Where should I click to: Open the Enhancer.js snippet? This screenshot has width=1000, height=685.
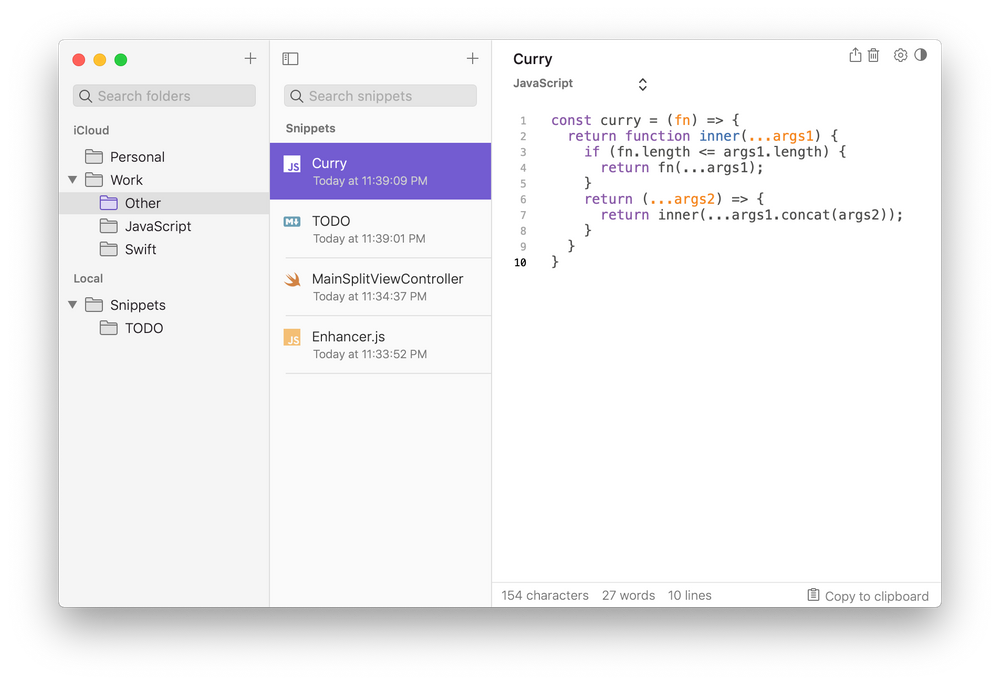pyautogui.click(x=381, y=344)
